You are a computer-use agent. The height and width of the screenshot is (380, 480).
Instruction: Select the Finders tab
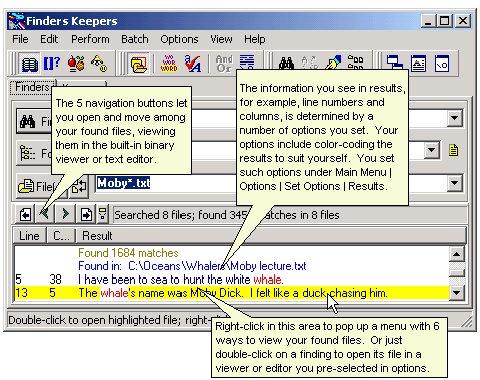(x=32, y=87)
